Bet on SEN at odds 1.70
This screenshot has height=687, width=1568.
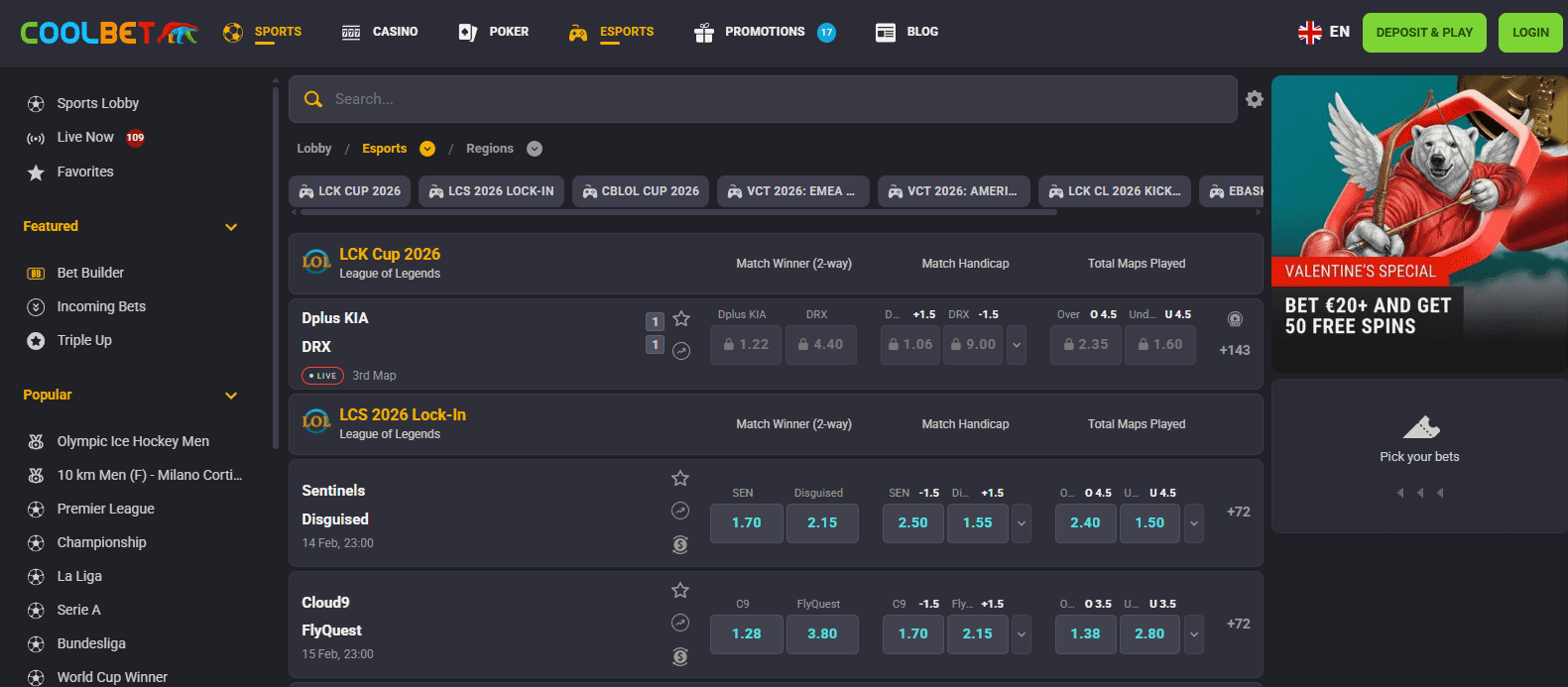747,523
